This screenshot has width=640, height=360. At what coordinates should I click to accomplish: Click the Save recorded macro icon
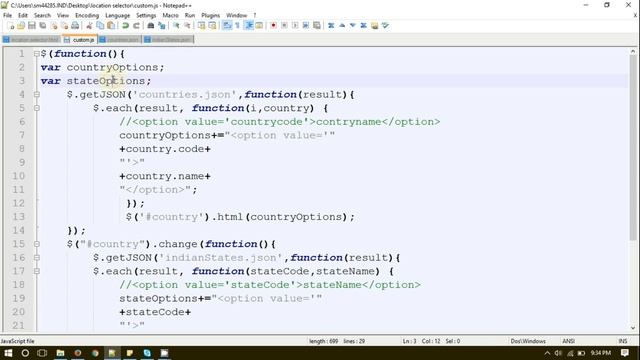point(317,26)
